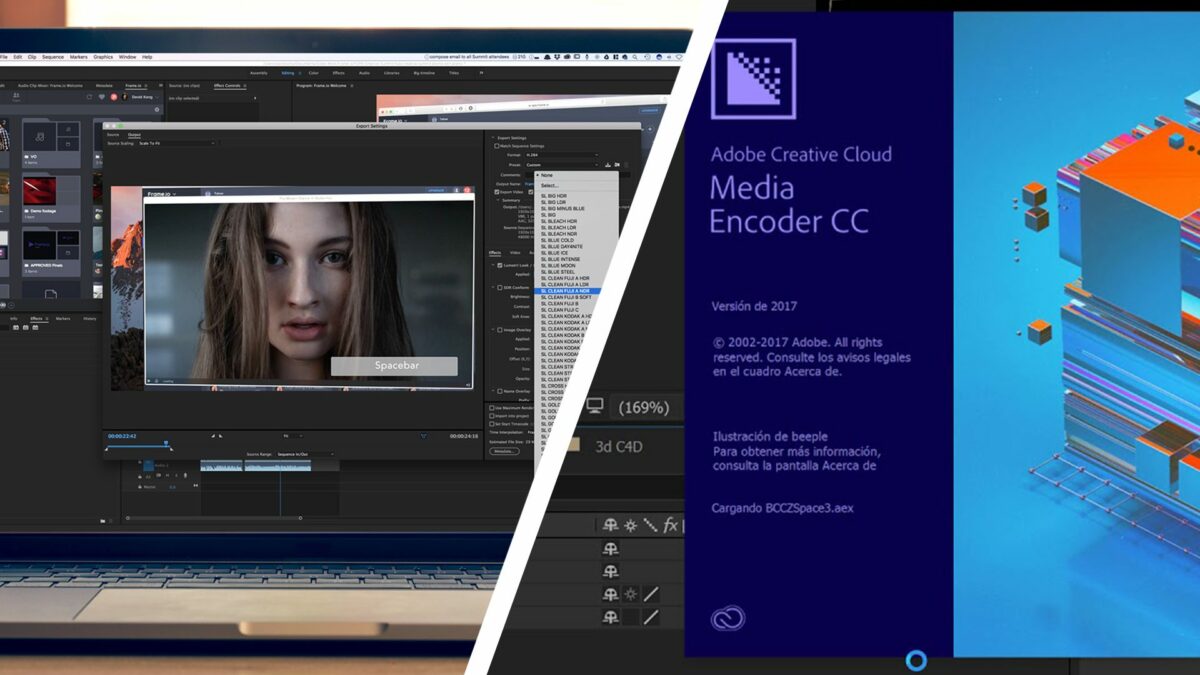The height and width of the screenshot is (675, 1200).
Task: Switch to the Output tab in Export Settings
Action: coord(134,135)
